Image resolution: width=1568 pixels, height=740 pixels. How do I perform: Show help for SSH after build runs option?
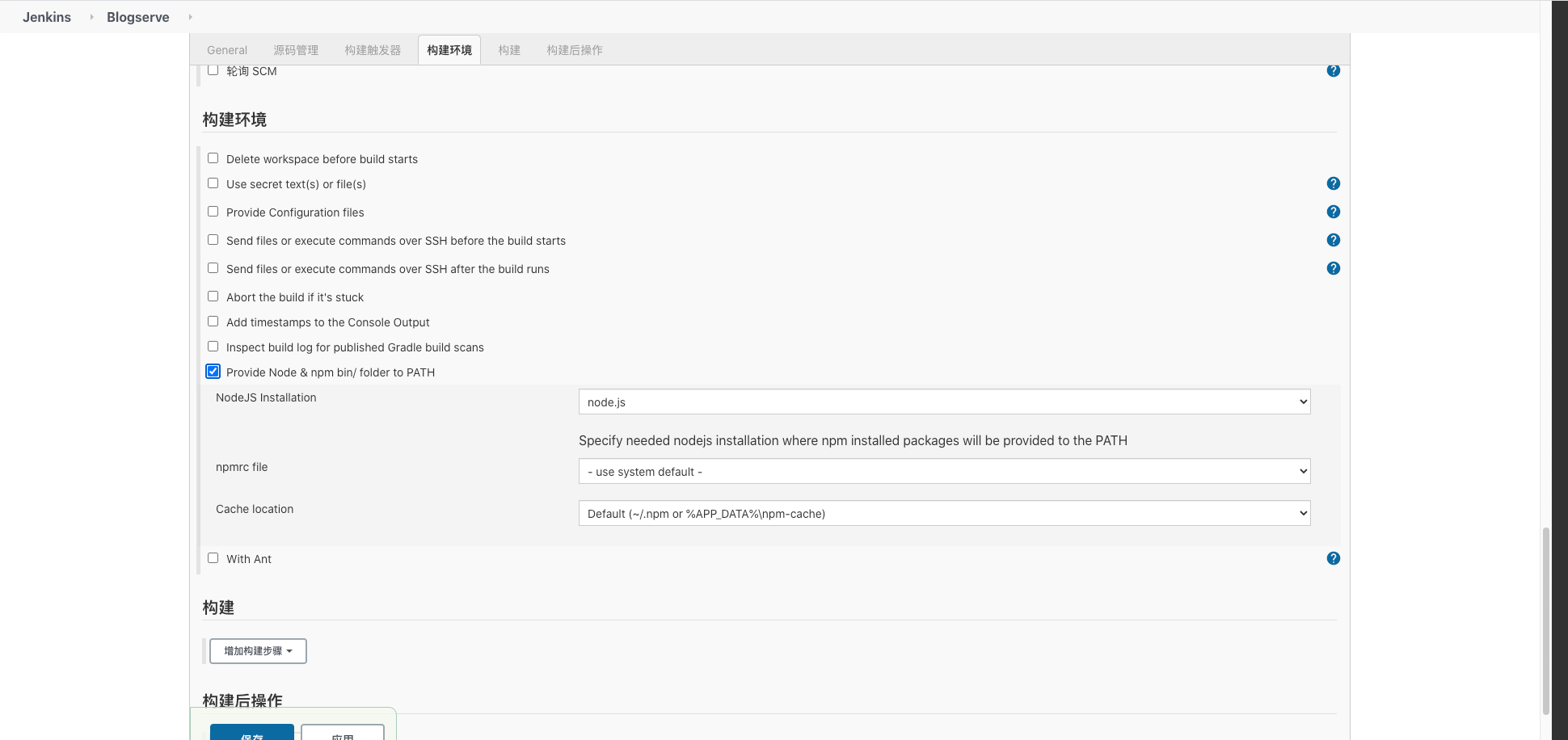click(x=1333, y=268)
